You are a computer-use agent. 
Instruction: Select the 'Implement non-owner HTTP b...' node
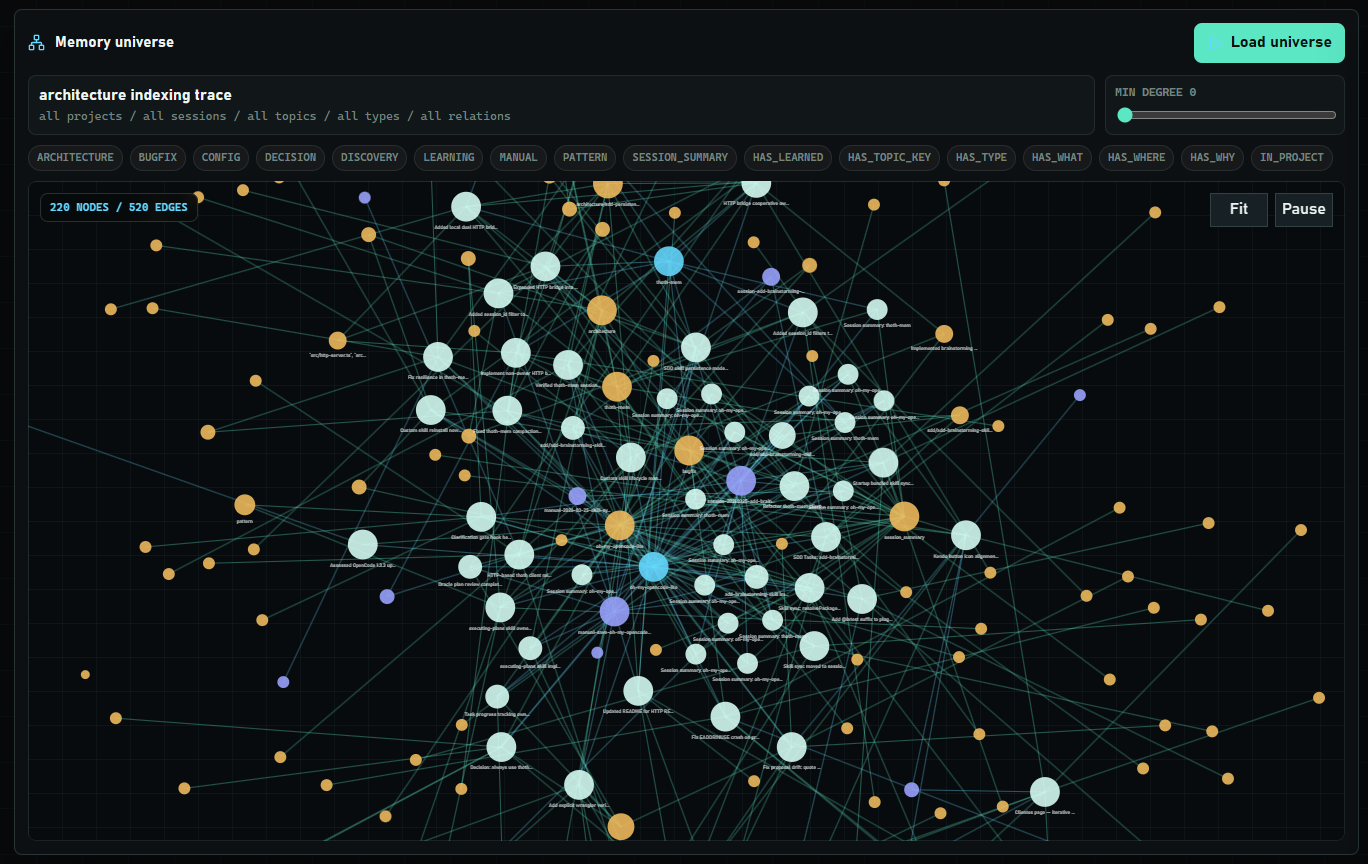tap(516, 353)
